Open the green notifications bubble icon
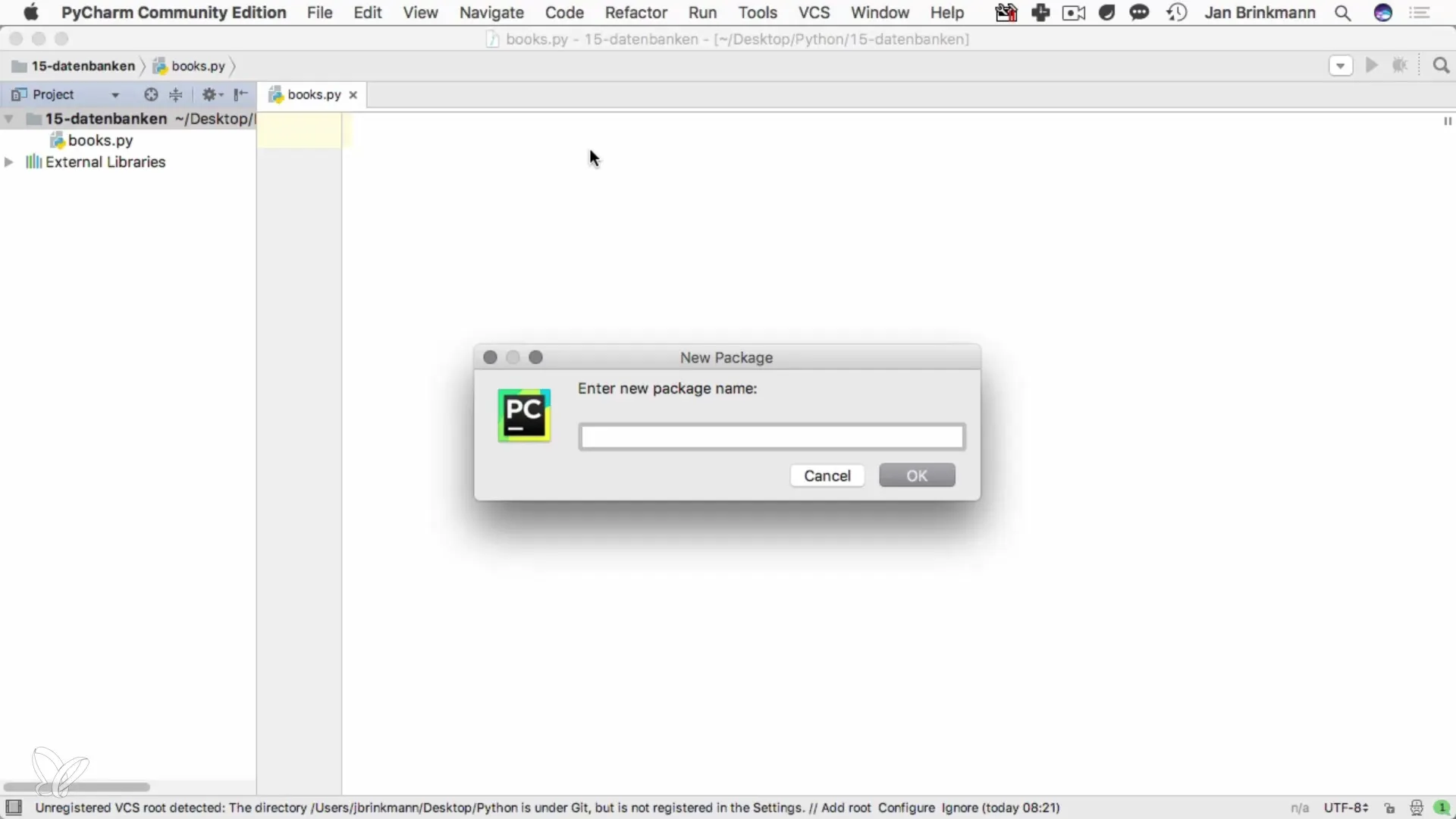 (x=1442, y=808)
